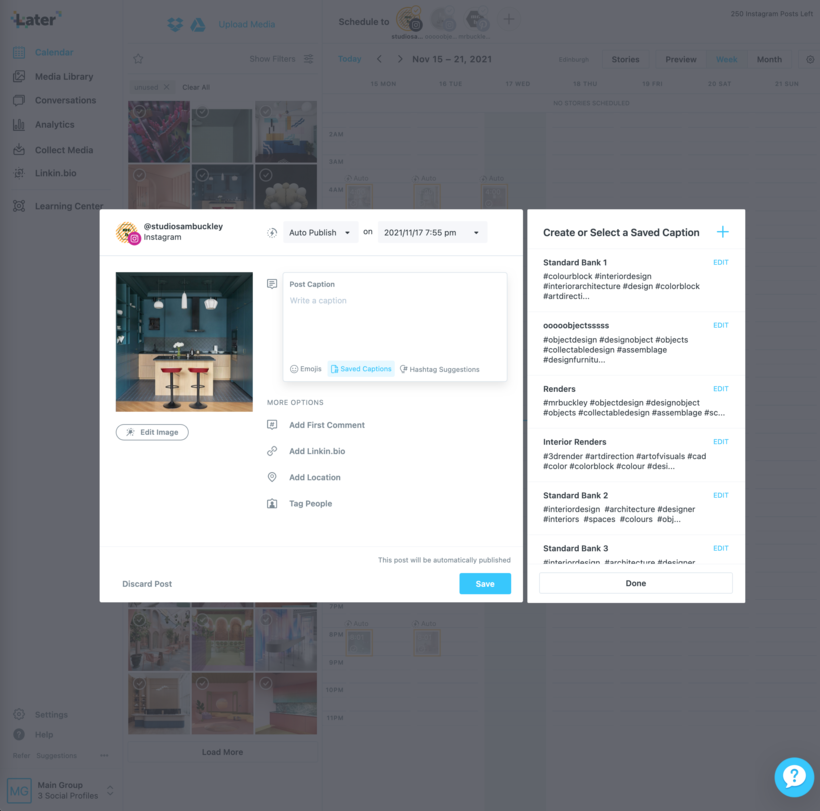This screenshot has width=820, height=811.
Task: Edit the Standard Bank 2 caption
Action: [x=721, y=495]
